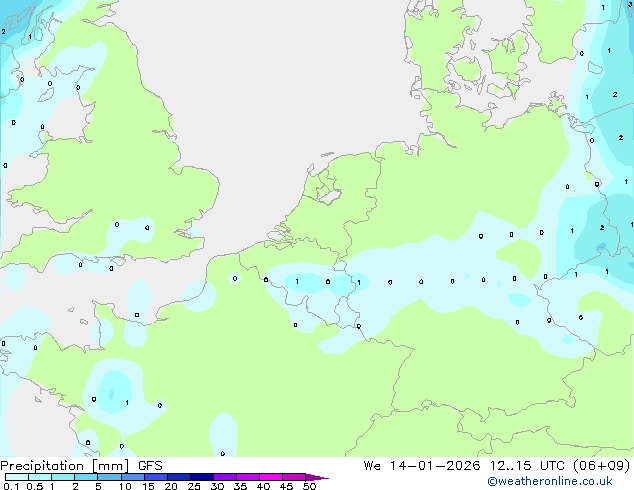
Task: Click the 'GFS' model label
Action: [150, 466]
